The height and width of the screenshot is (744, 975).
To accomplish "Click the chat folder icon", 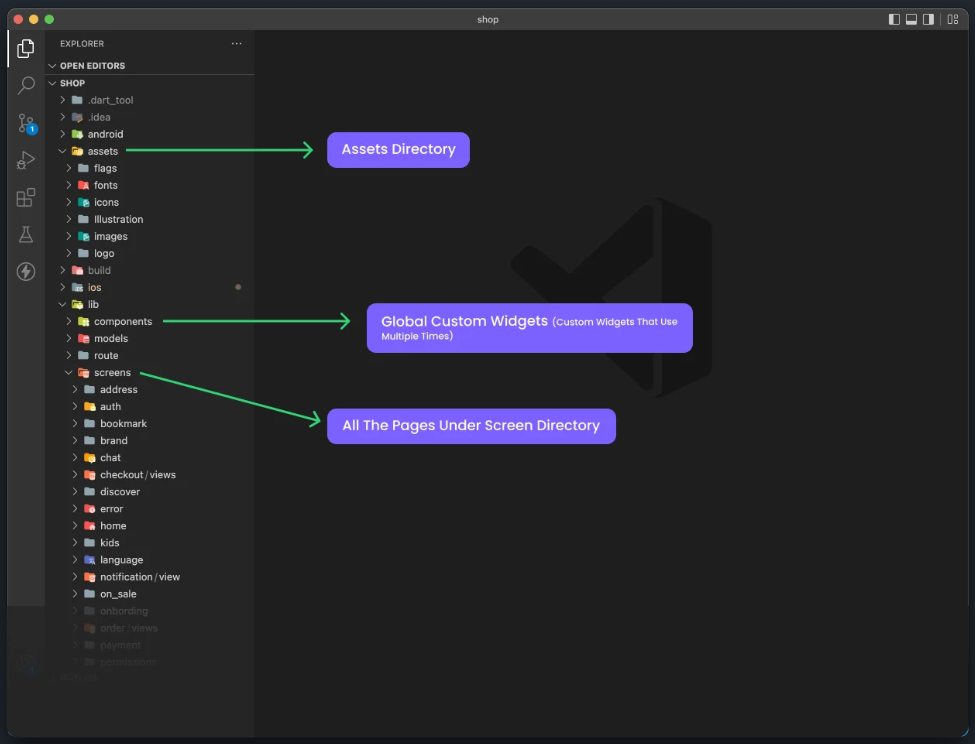I will (x=90, y=457).
